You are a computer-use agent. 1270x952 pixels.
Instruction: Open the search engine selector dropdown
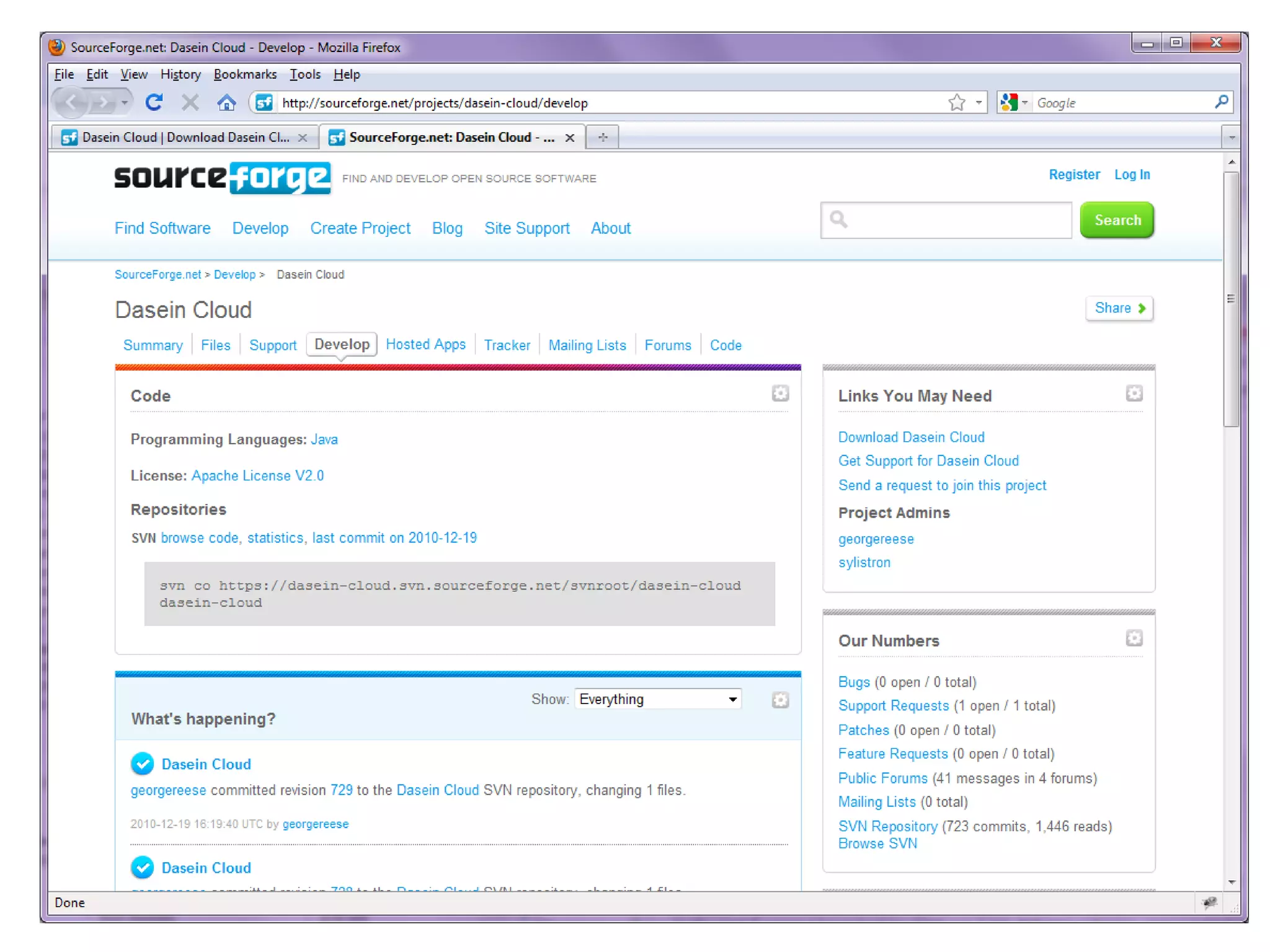point(1015,102)
